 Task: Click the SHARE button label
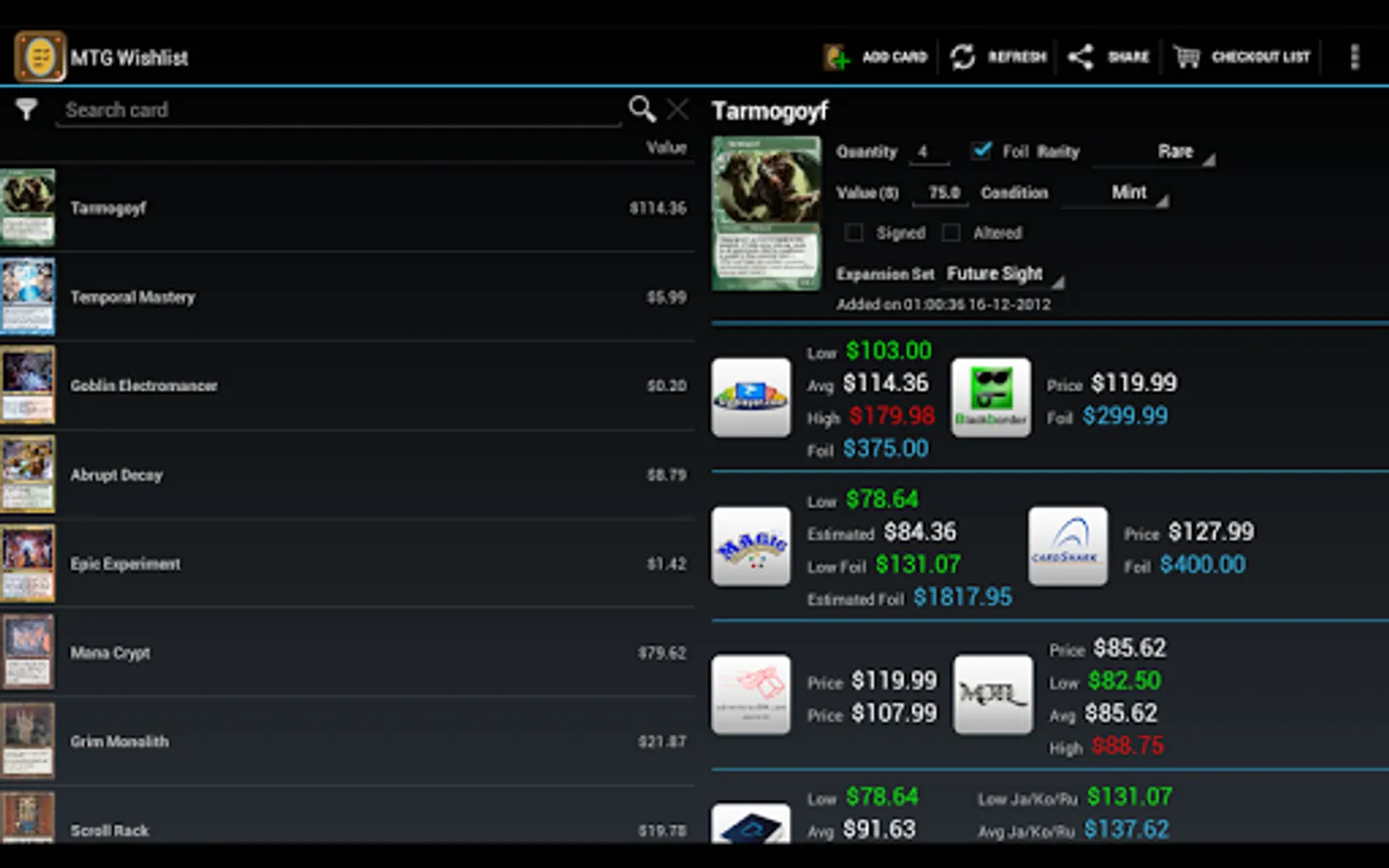pos(1129,57)
